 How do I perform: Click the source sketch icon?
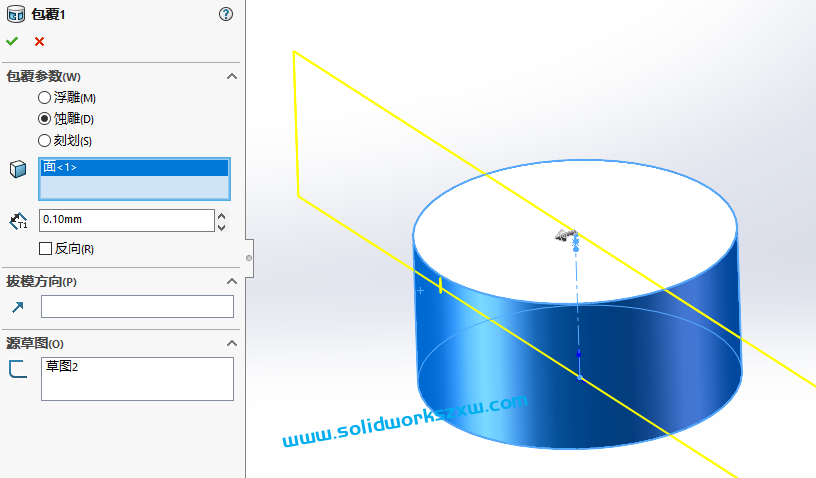point(17,369)
